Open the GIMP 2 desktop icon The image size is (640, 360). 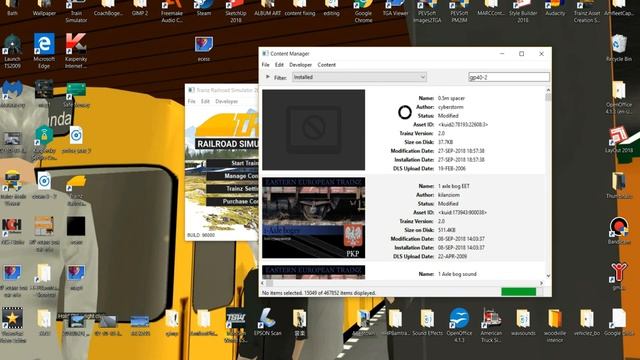click(x=140, y=8)
